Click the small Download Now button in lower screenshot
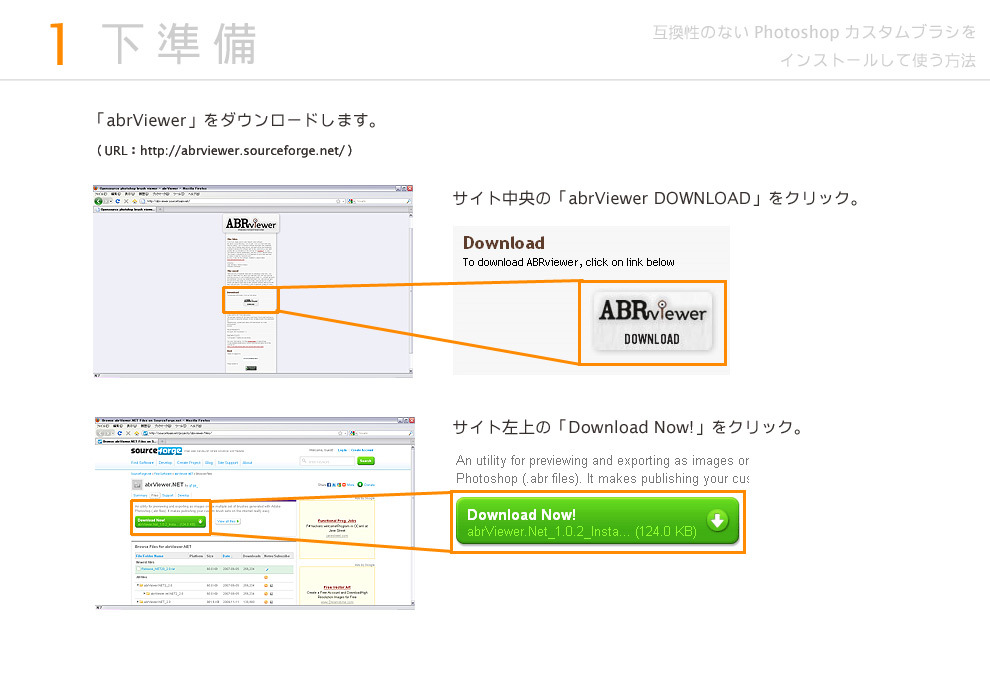The width and height of the screenshot is (990, 700). point(170,521)
